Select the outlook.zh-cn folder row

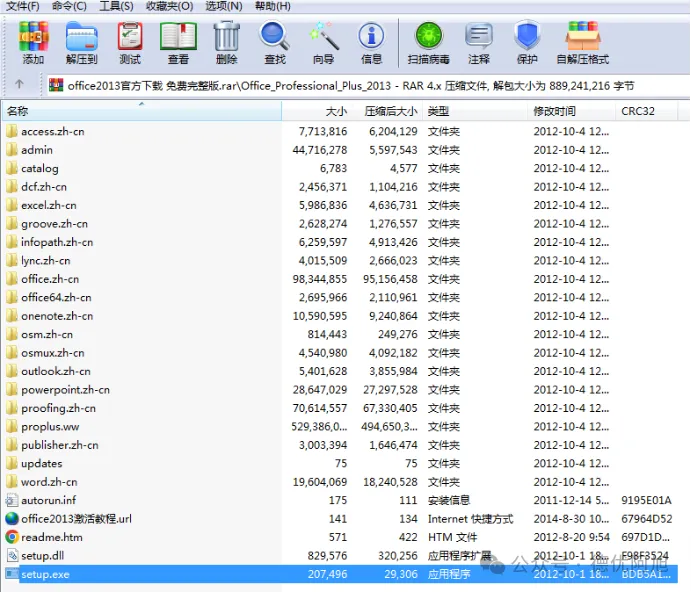(339, 371)
